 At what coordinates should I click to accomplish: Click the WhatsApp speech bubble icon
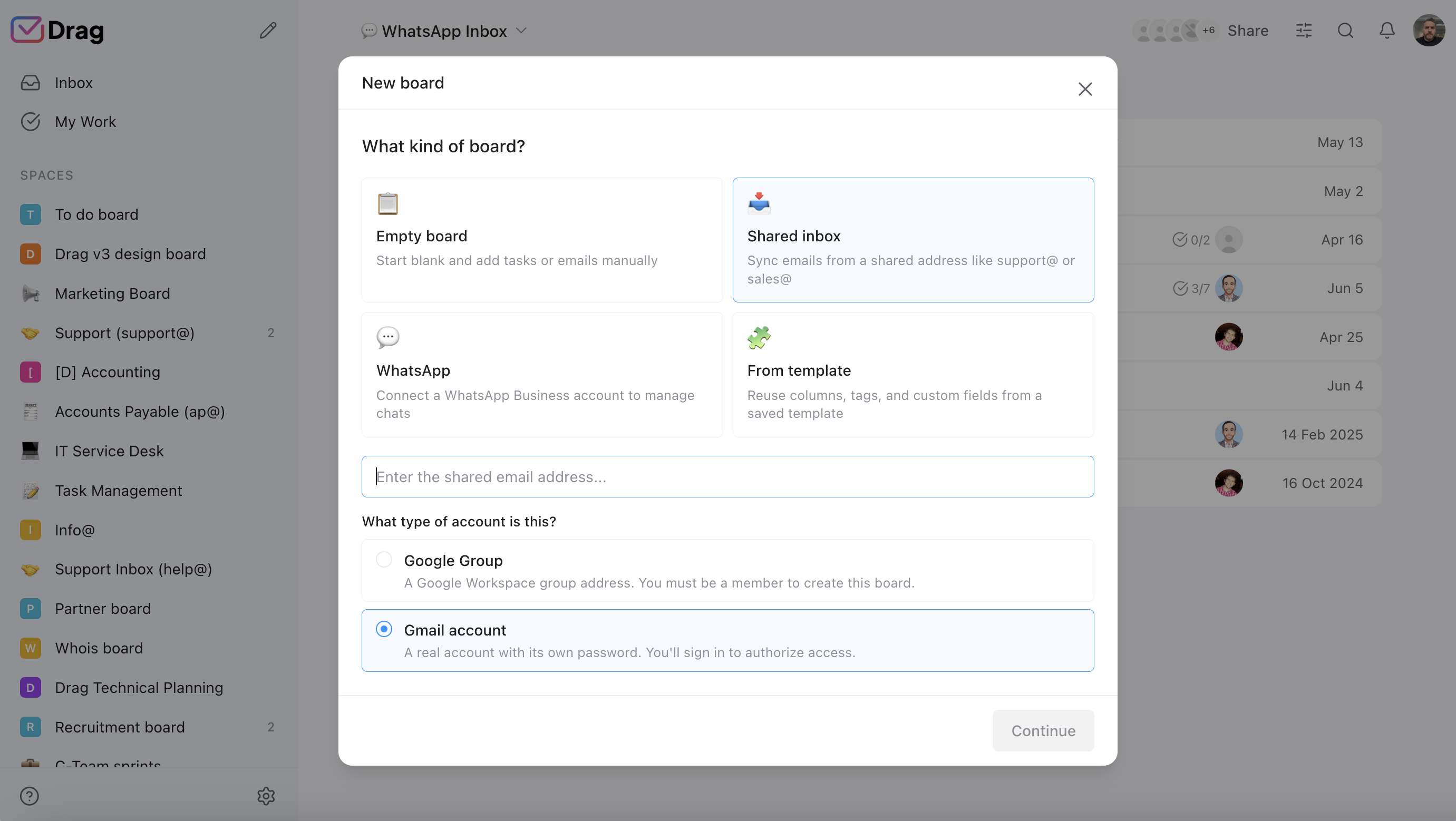pos(388,337)
